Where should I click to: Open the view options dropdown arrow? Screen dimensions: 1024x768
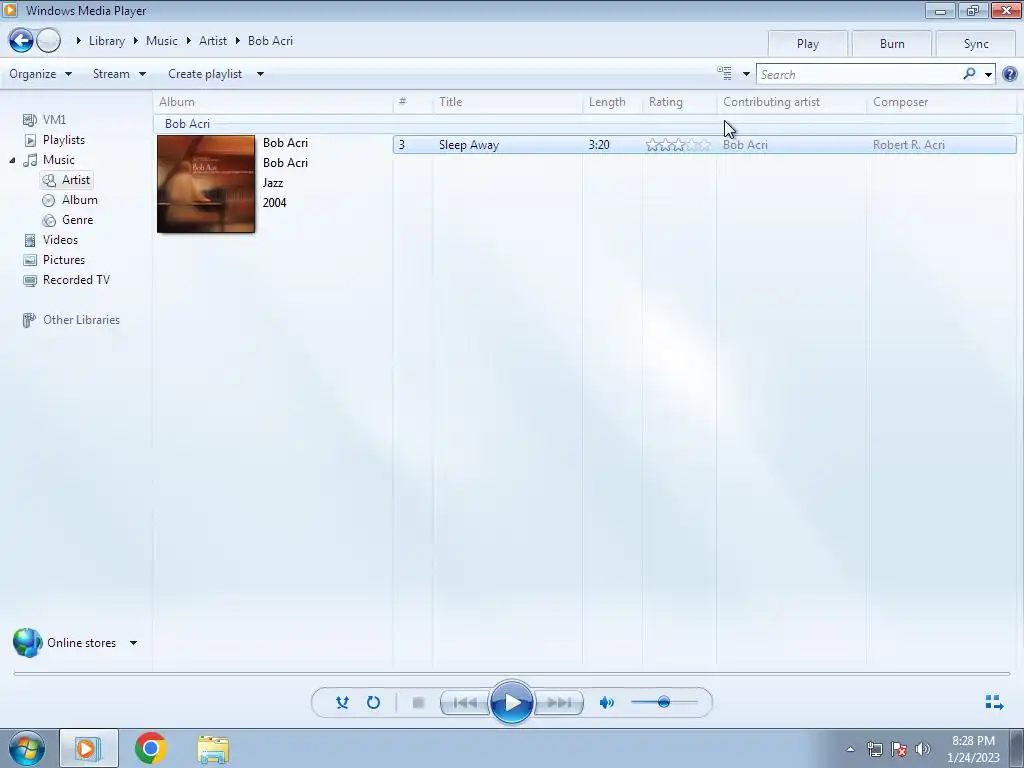pos(746,74)
